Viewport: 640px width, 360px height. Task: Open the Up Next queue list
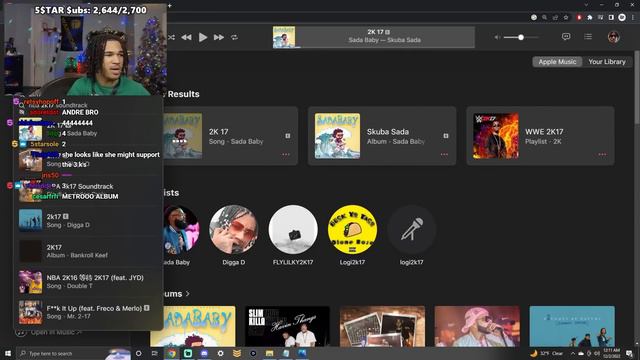588,37
